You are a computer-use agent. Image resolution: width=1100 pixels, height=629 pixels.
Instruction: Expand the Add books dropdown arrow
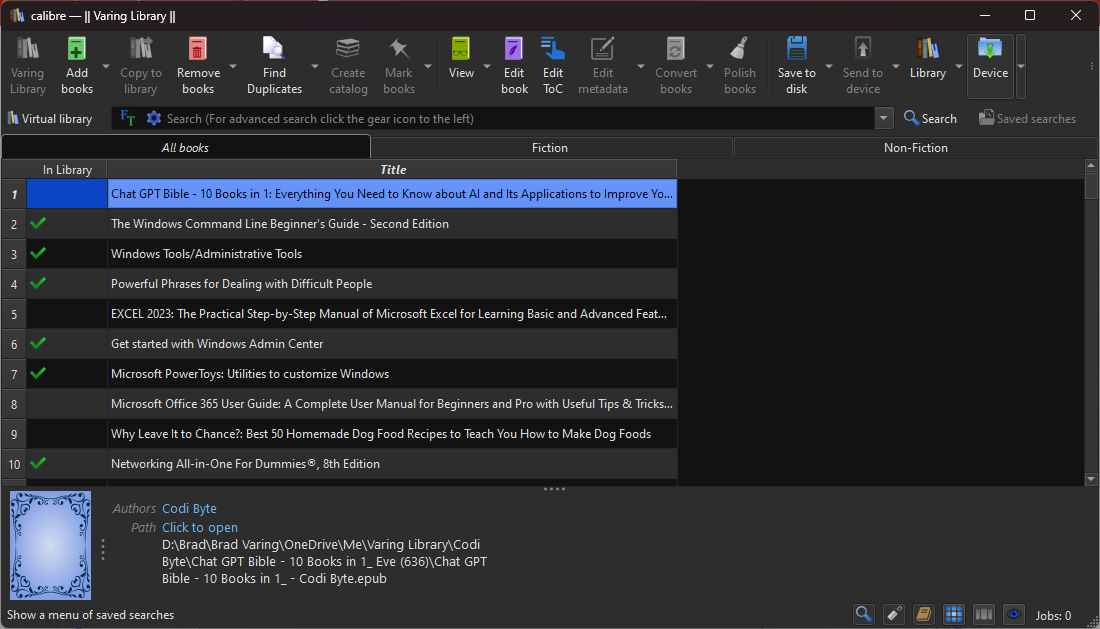pyautogui.click(x=106, y=67)
